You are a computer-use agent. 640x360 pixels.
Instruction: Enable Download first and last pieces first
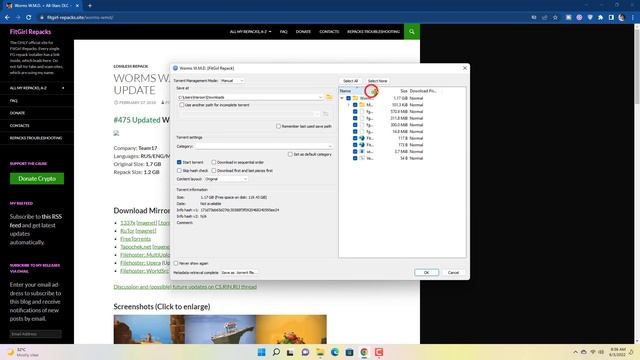pos(213,170)
